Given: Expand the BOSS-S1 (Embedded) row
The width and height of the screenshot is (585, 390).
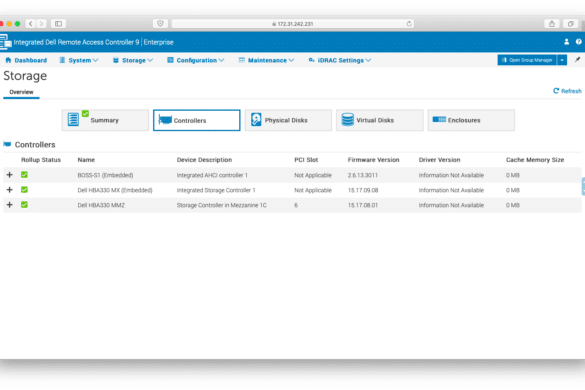Looking at the screenshot, I should click(10, 175).
